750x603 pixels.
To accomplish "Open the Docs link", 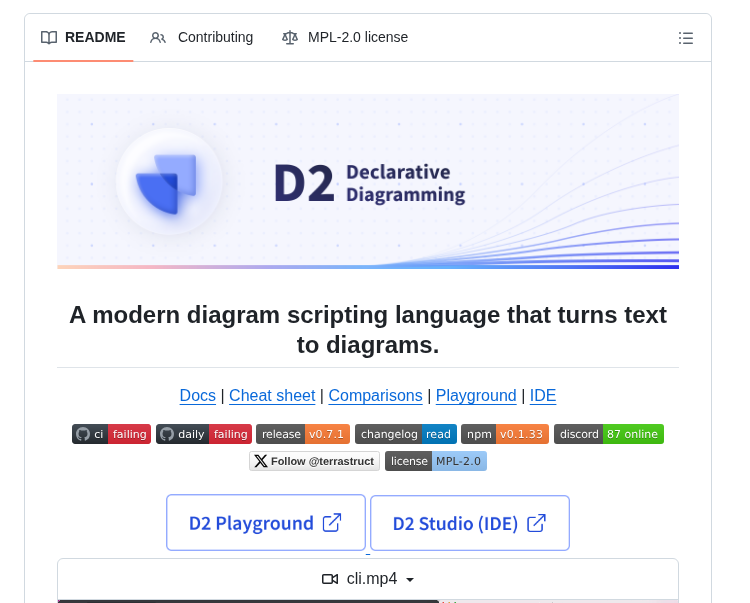I will pos(197,395).
